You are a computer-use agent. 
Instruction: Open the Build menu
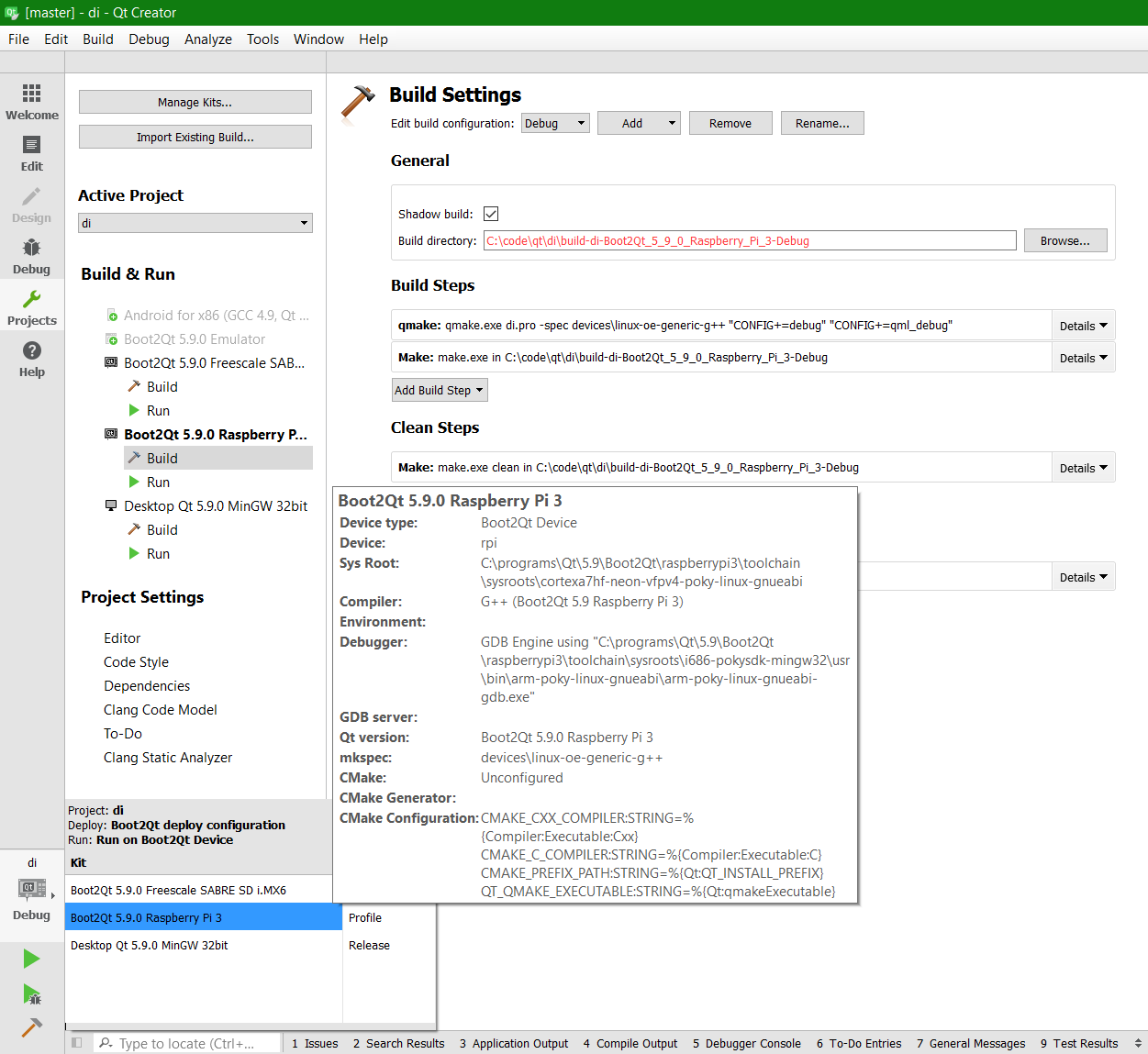(x=98, y=39)
